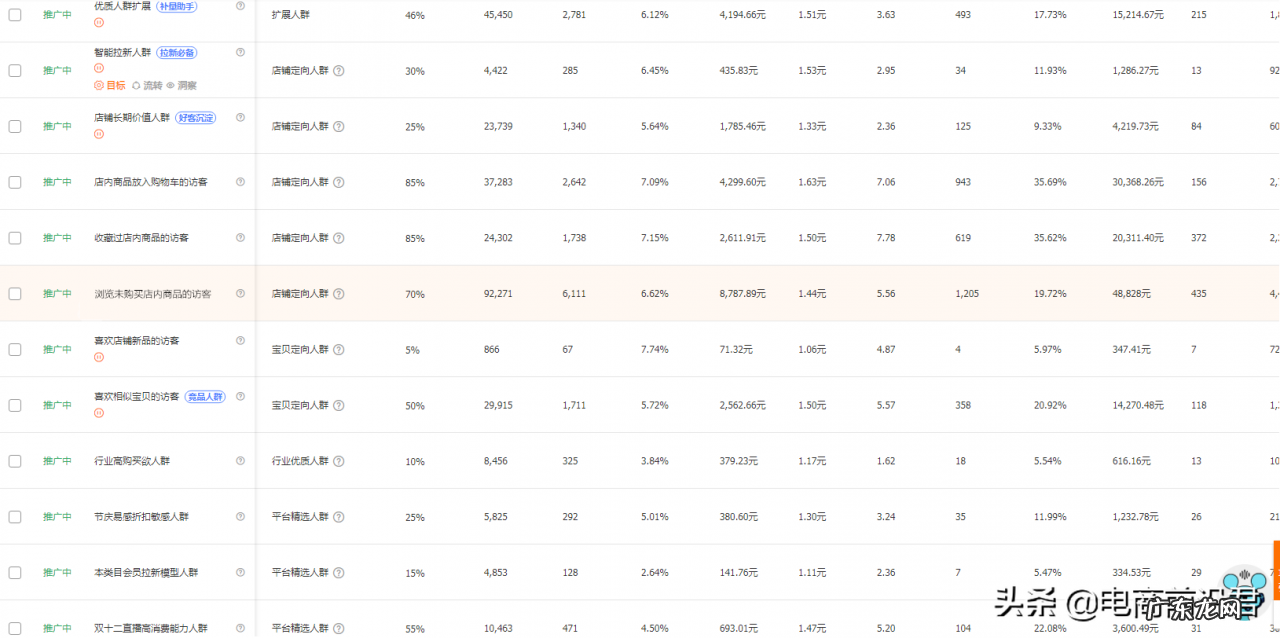This screenshot has height=638, width=1280.
Task: Click pause icon under 喜欢相似宝贝的访客
Action: [x=99, y=414]
